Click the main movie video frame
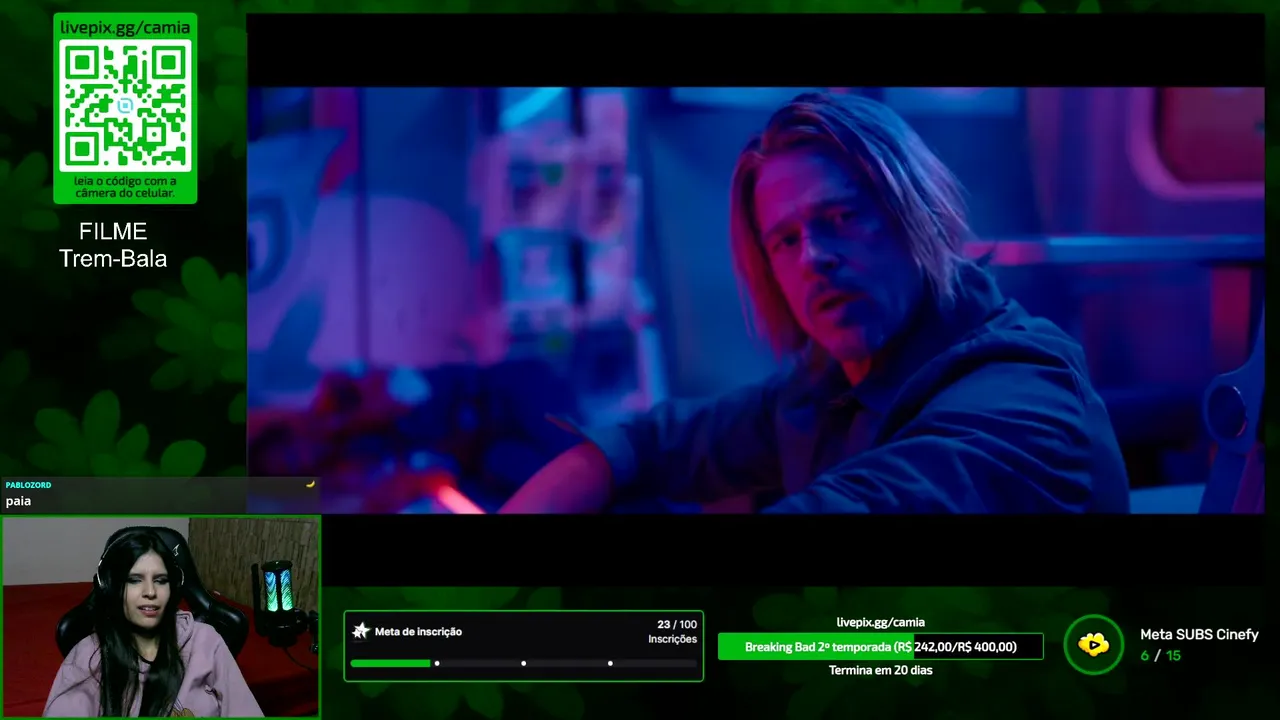This screenshot has height=720, width=1280. [x=755, y=300]
